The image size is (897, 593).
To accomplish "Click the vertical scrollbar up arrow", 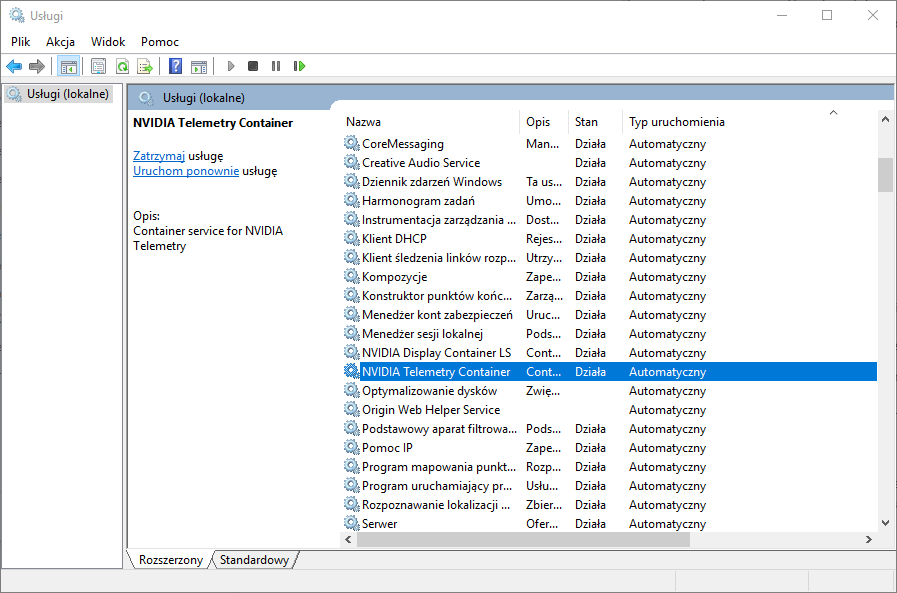I will pos(886,120).
